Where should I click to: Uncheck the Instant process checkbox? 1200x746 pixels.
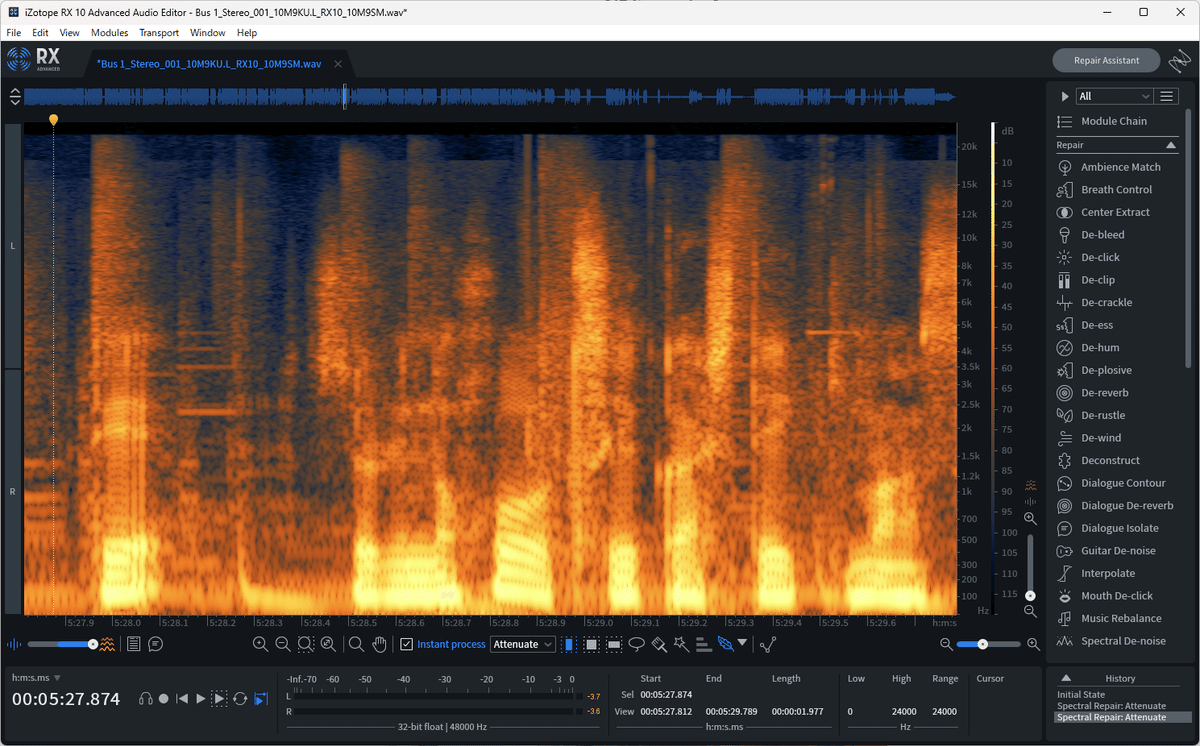click(406, 645)
